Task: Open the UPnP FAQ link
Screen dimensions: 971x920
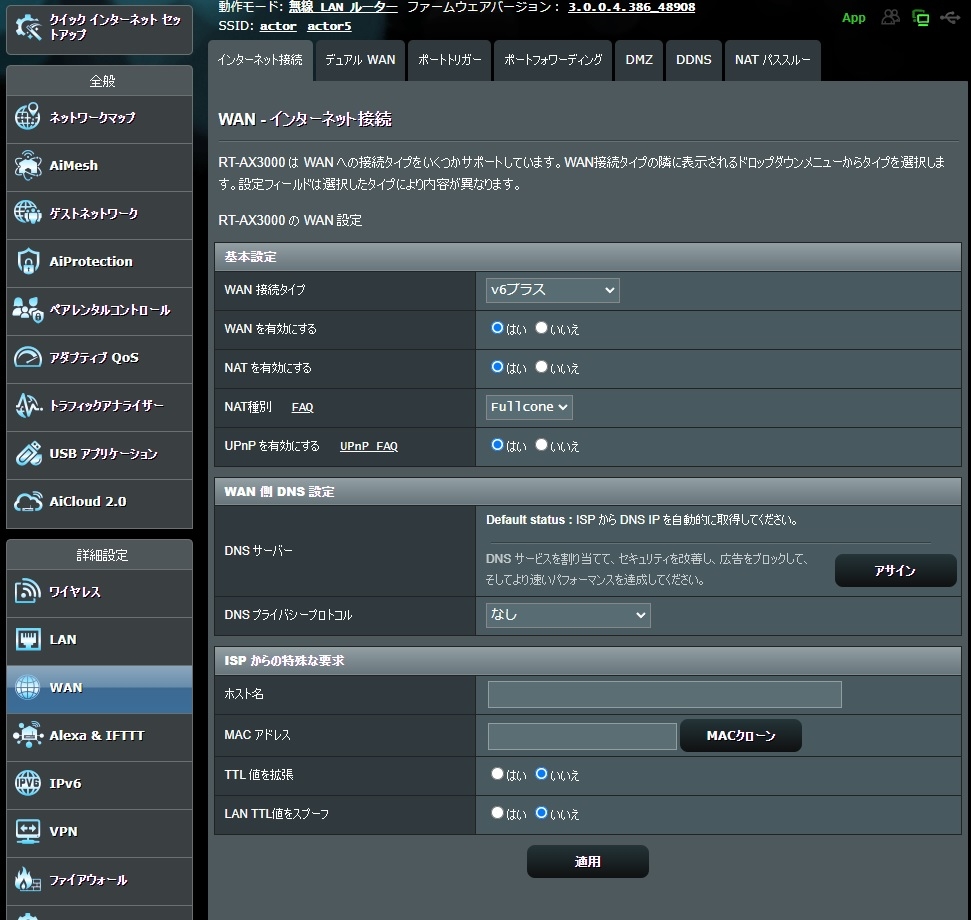Action: coord(368,446)
